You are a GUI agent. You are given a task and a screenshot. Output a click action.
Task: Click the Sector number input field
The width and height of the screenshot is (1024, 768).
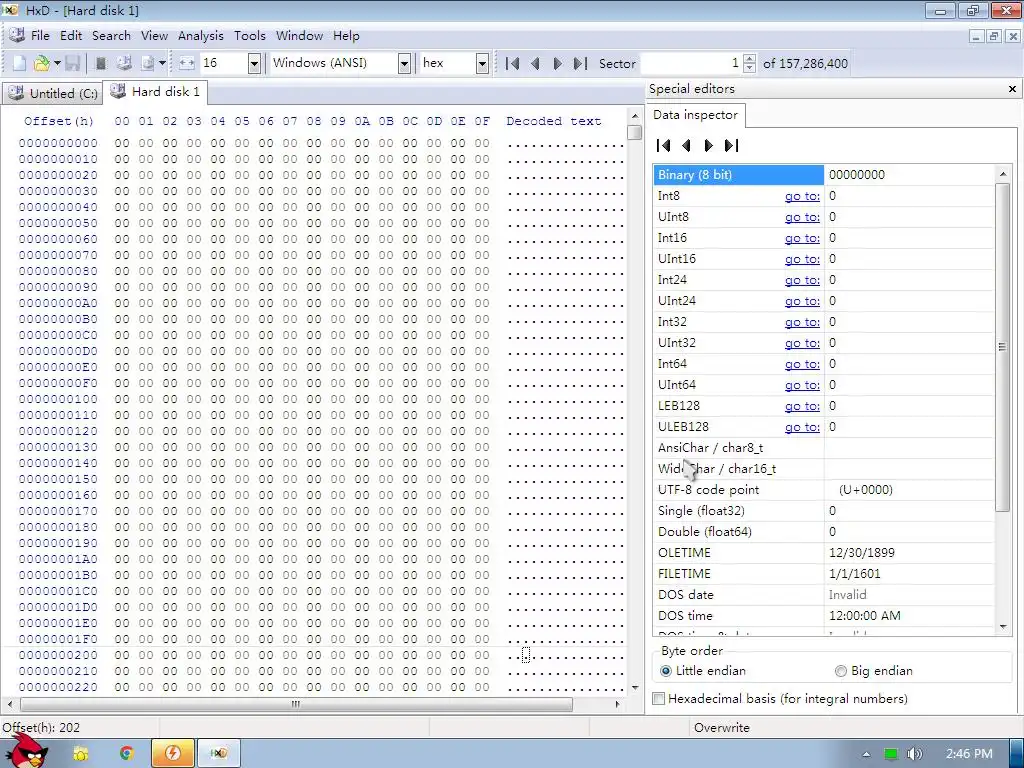click(692, 63)
